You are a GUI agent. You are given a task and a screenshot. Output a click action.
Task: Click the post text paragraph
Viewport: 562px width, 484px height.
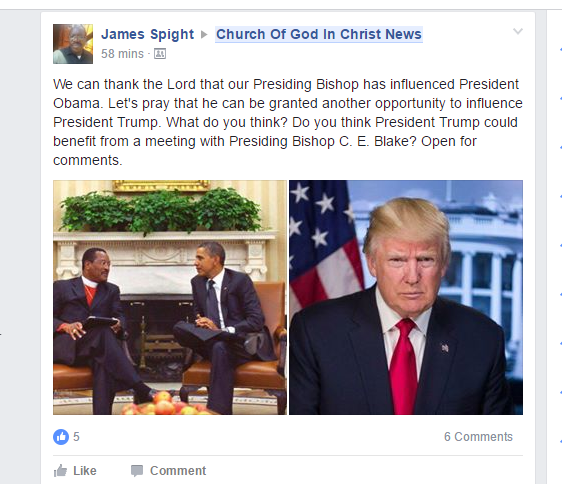[x=287, y=122]
